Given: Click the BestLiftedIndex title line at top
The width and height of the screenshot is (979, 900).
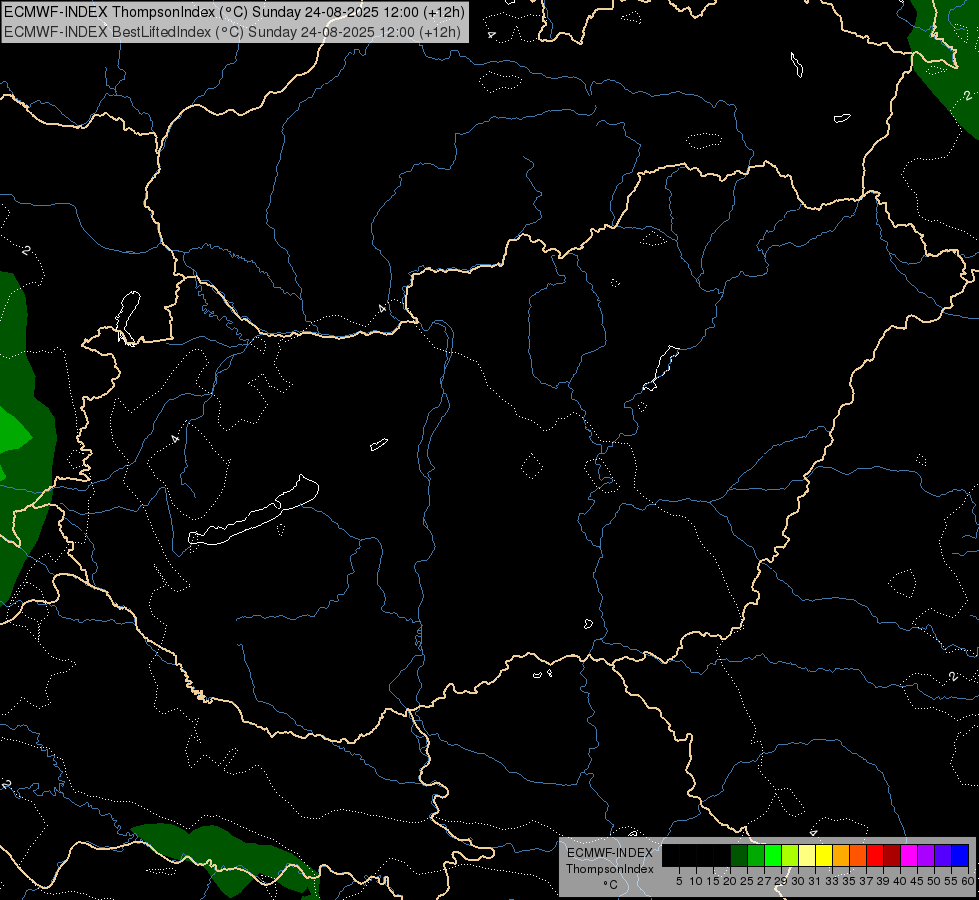Looking at the screenshot, I should pos(232,32).
